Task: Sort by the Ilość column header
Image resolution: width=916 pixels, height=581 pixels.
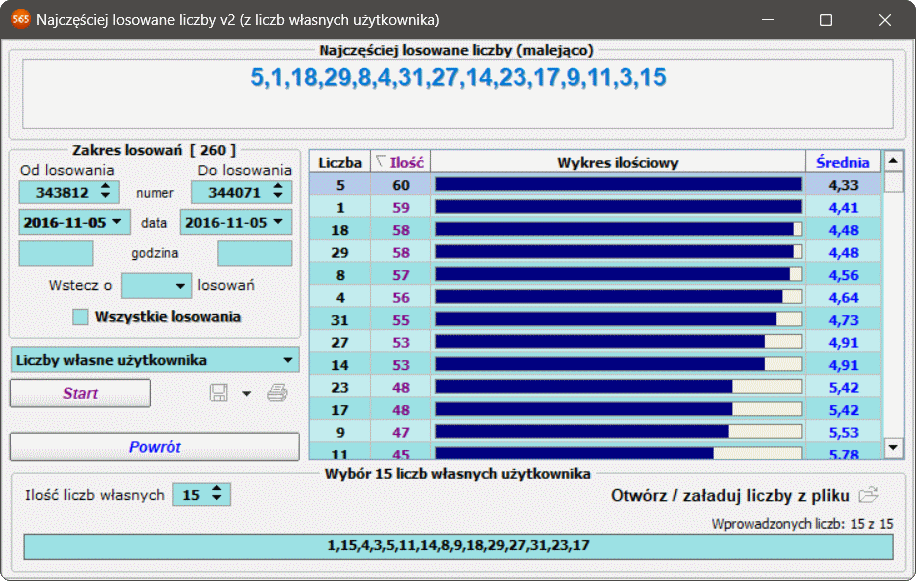Action: click(401, 162)
